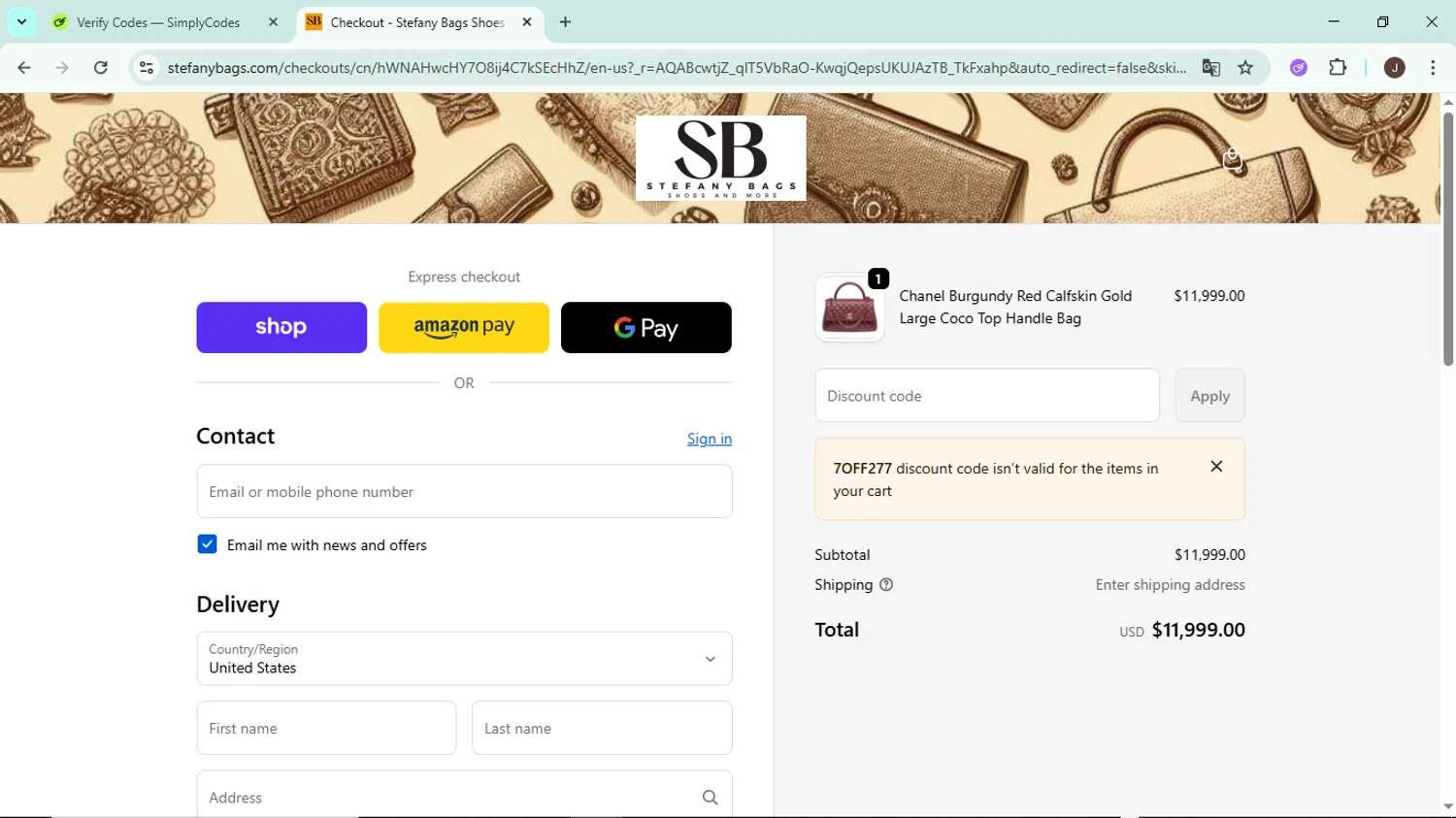Screen dimensions: 1456x818
Task: Open the purple extension icon in toolbar
Action: 1299,68
